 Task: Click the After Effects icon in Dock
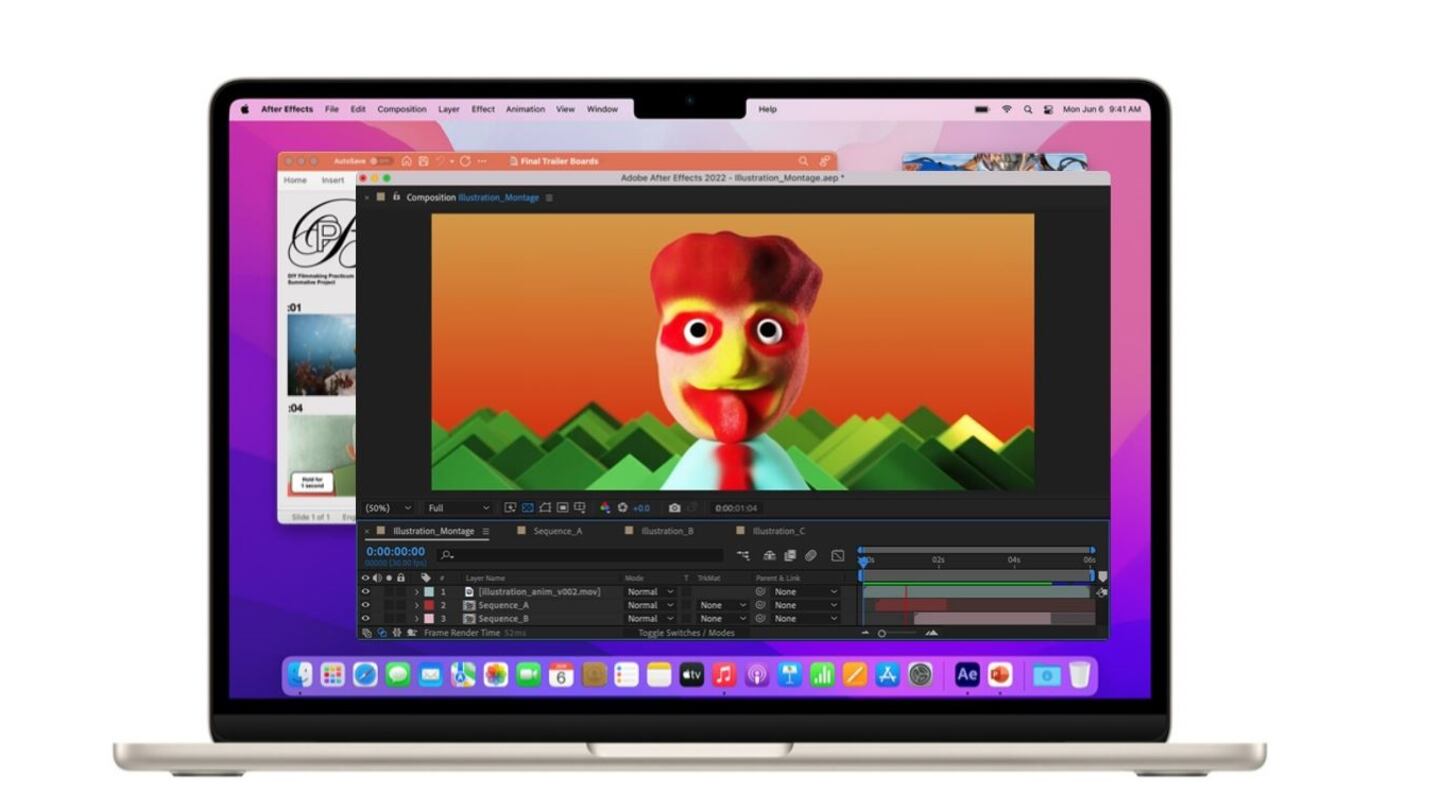click(x=966, y=675)
